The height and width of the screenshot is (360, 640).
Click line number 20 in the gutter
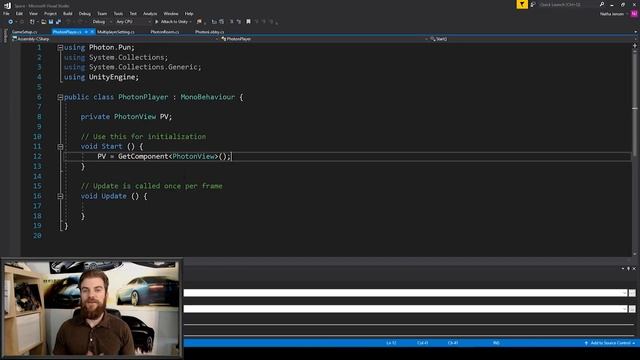click(x=37, y=236)
